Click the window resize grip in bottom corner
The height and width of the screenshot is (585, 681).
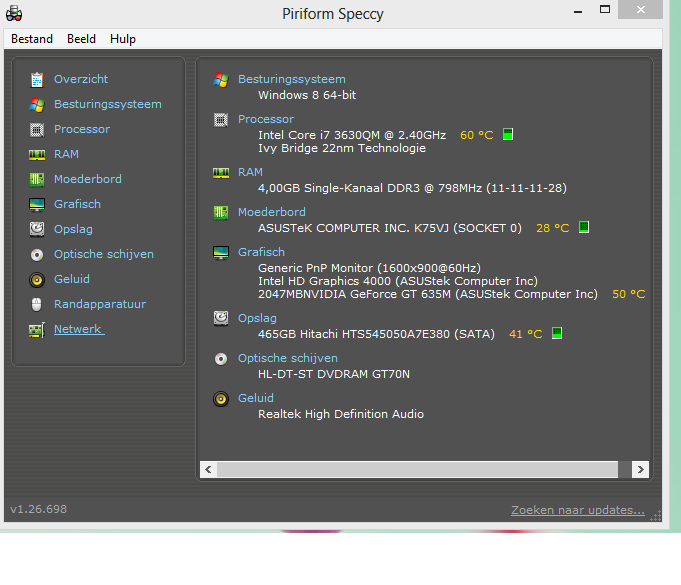click(656, 516)
